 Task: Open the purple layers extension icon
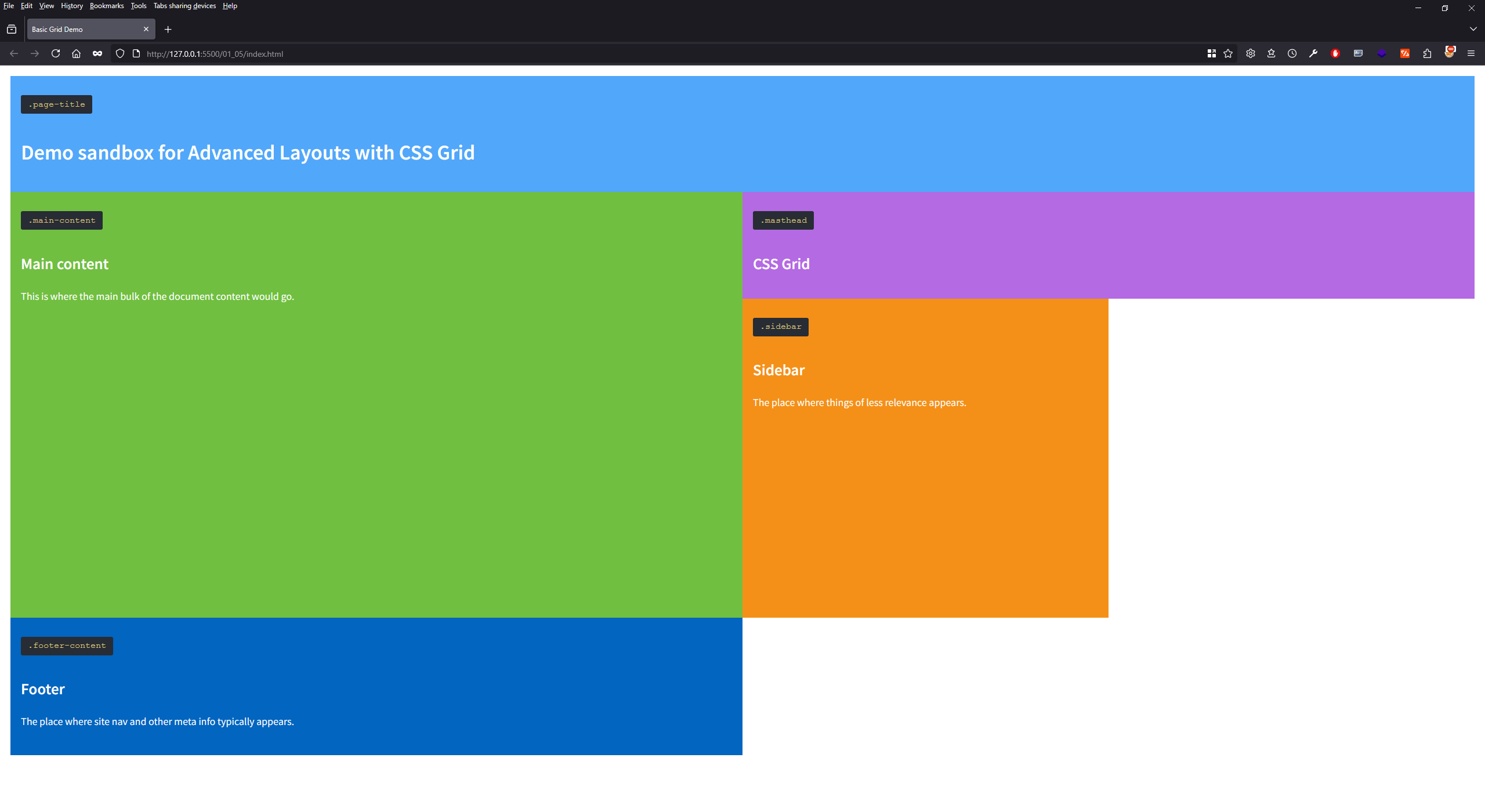tap(1382, 53)
